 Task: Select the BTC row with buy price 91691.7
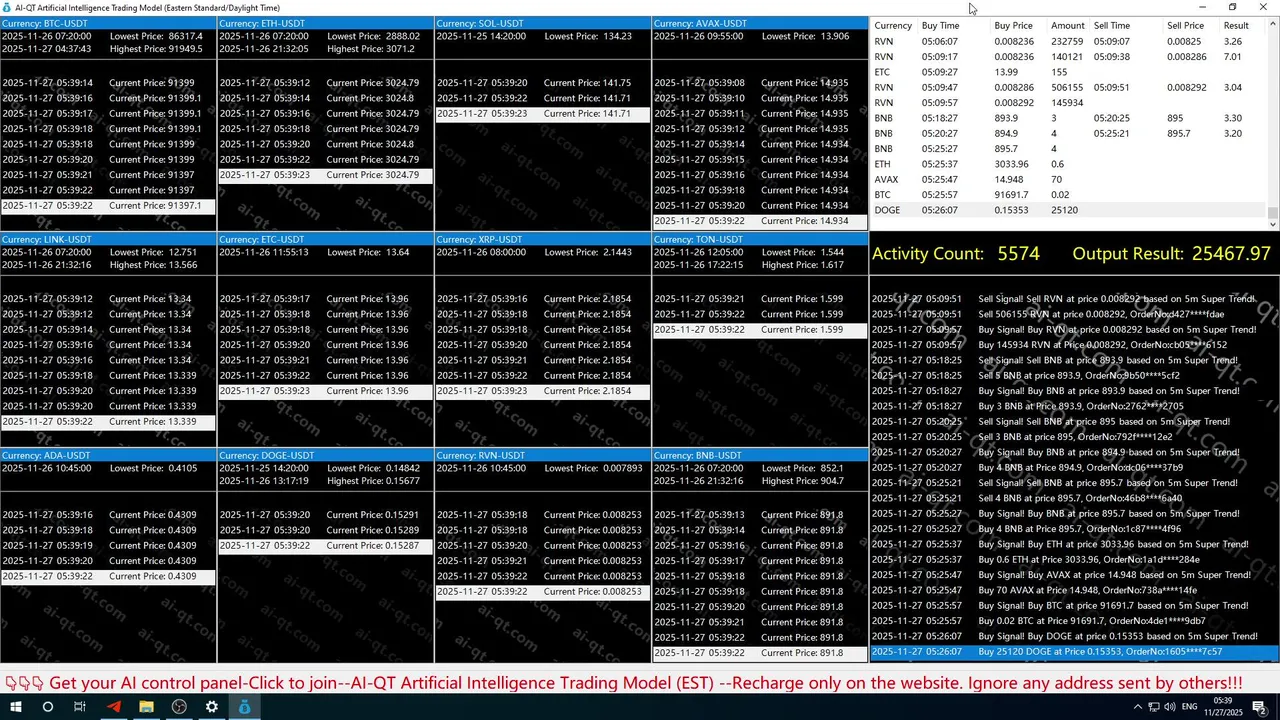pos(1068,195)
